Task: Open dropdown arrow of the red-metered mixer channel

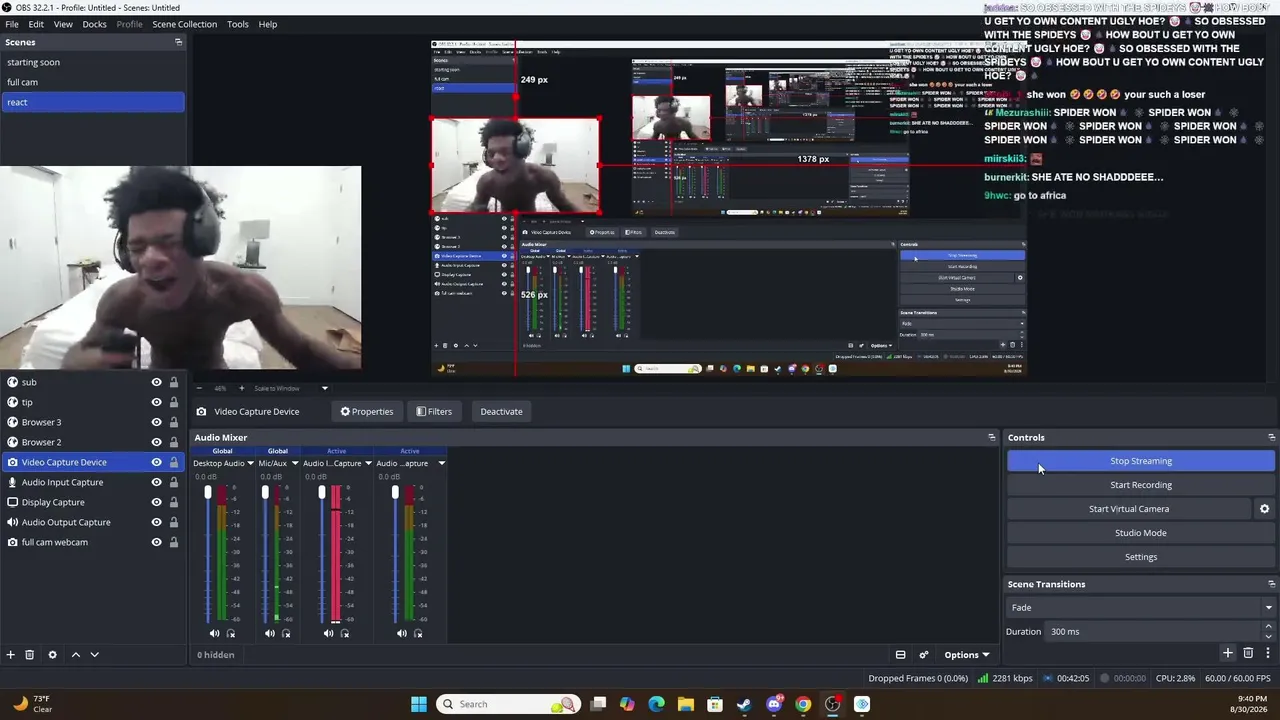Action: [368, 464]
